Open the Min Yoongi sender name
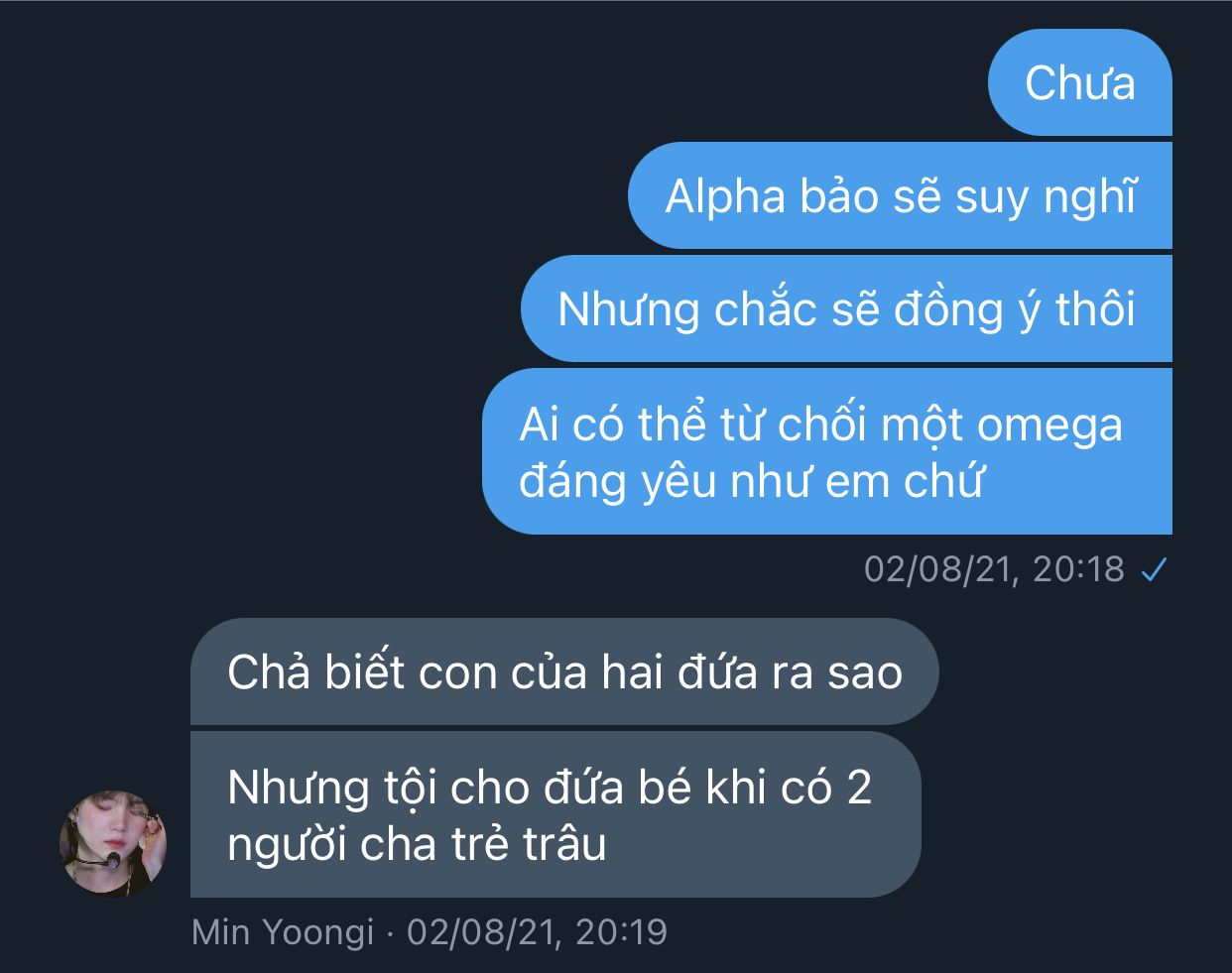Screen dimensions: 1232x973 [283, 932]
